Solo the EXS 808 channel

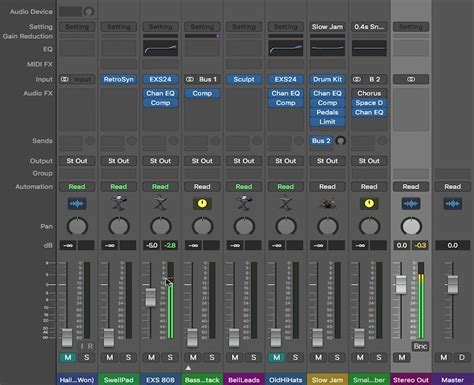tap(170, 357)
